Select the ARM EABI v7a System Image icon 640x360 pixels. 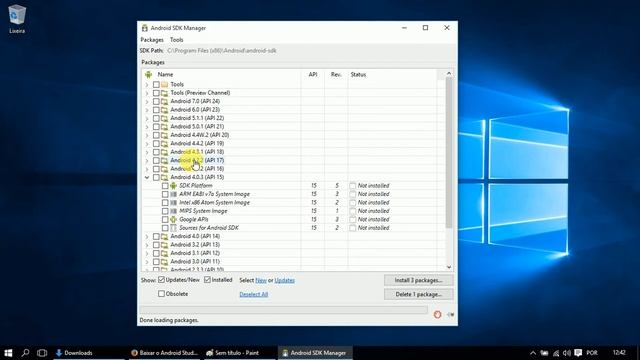pyautogui.click(x=173, y=194)
